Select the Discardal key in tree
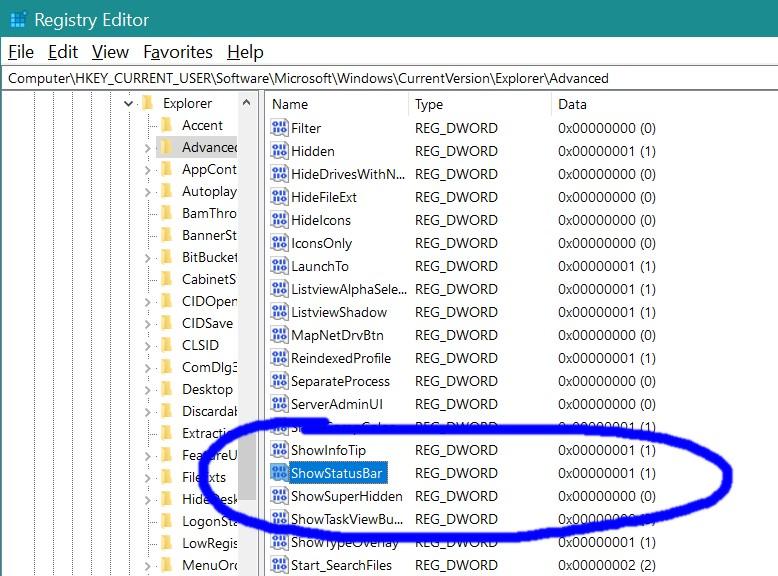The image size is (778, 576). coord(209,411)
